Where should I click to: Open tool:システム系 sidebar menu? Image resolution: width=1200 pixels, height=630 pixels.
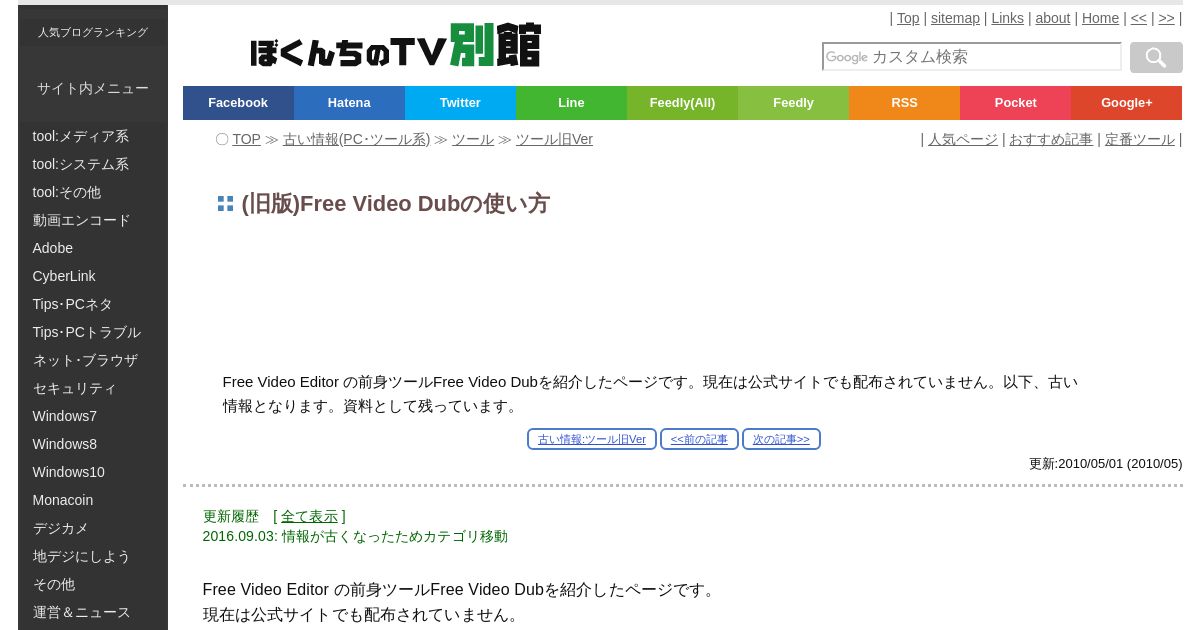pos(93,164)
